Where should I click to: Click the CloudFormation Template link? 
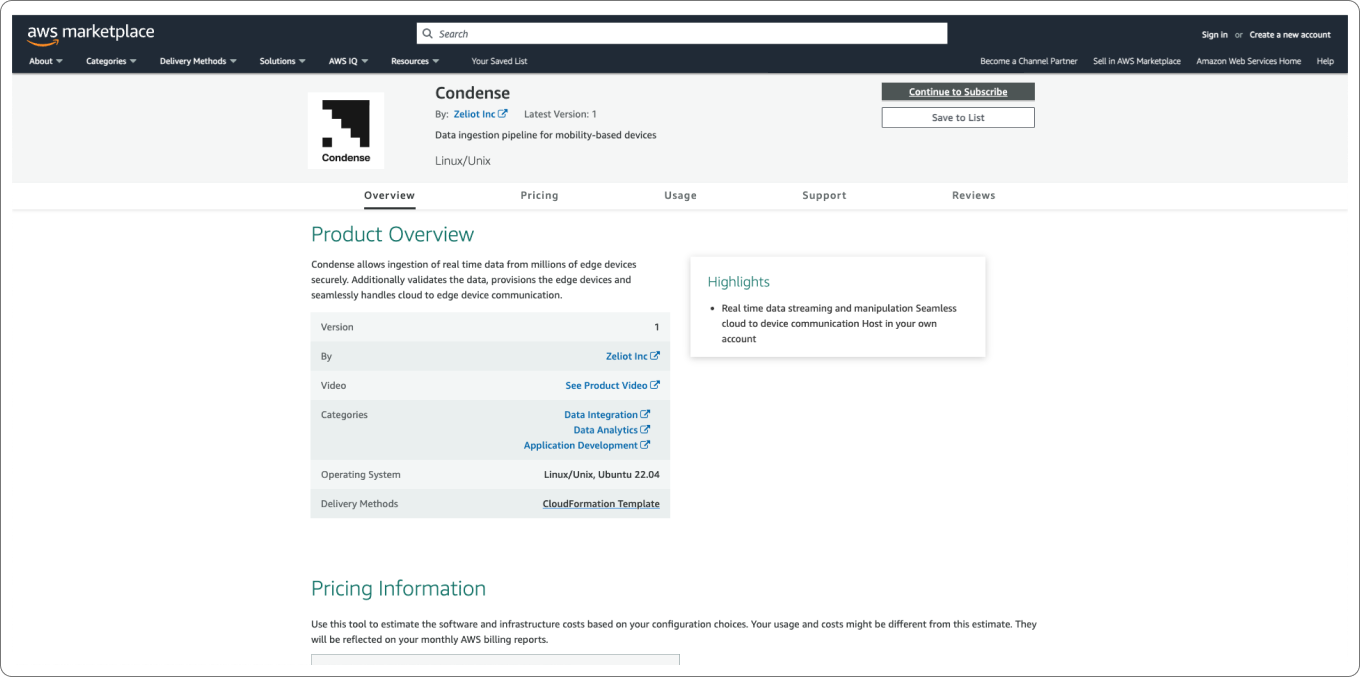601,504
